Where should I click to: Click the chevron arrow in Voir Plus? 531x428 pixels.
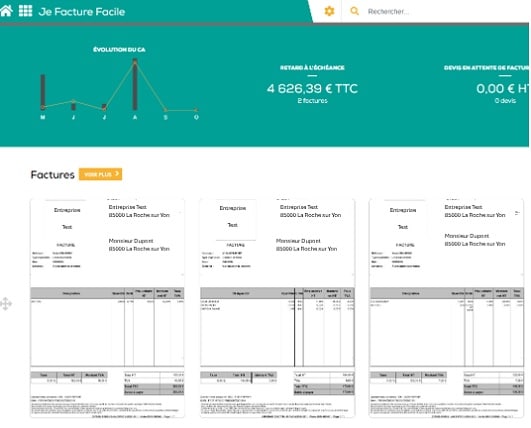(117, 174)
